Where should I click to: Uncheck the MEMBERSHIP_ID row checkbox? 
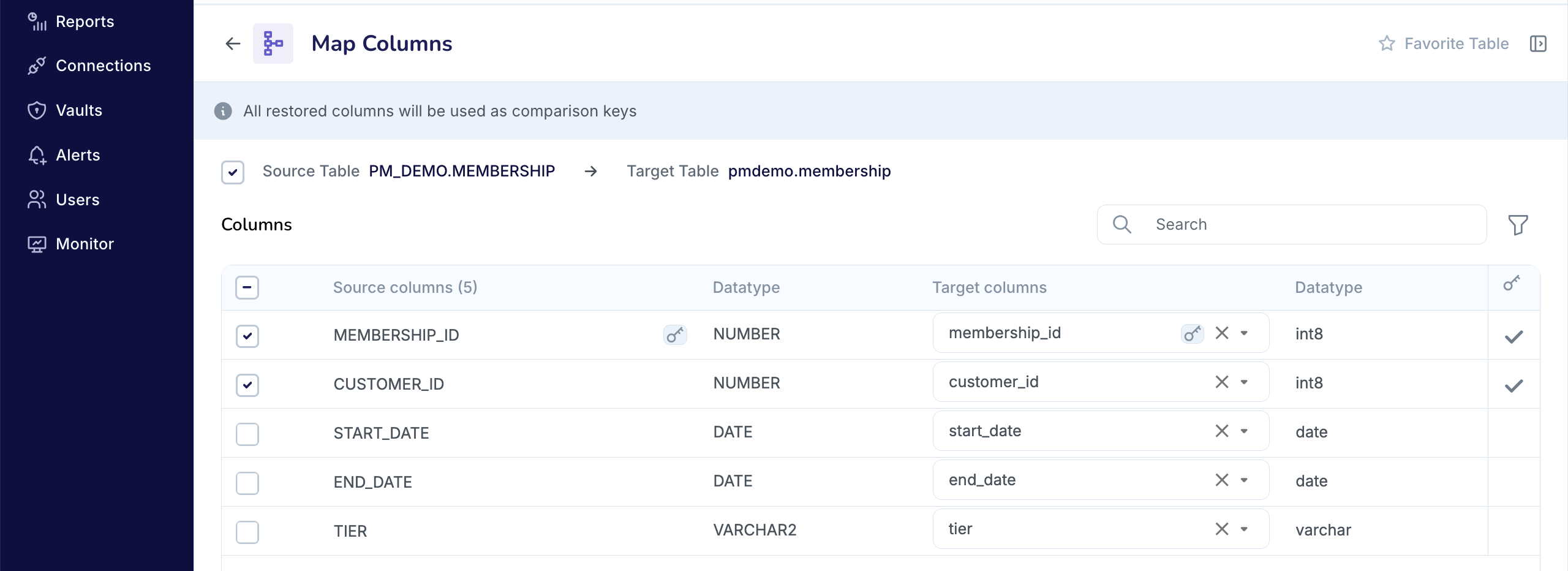click(x=247, y=336)
